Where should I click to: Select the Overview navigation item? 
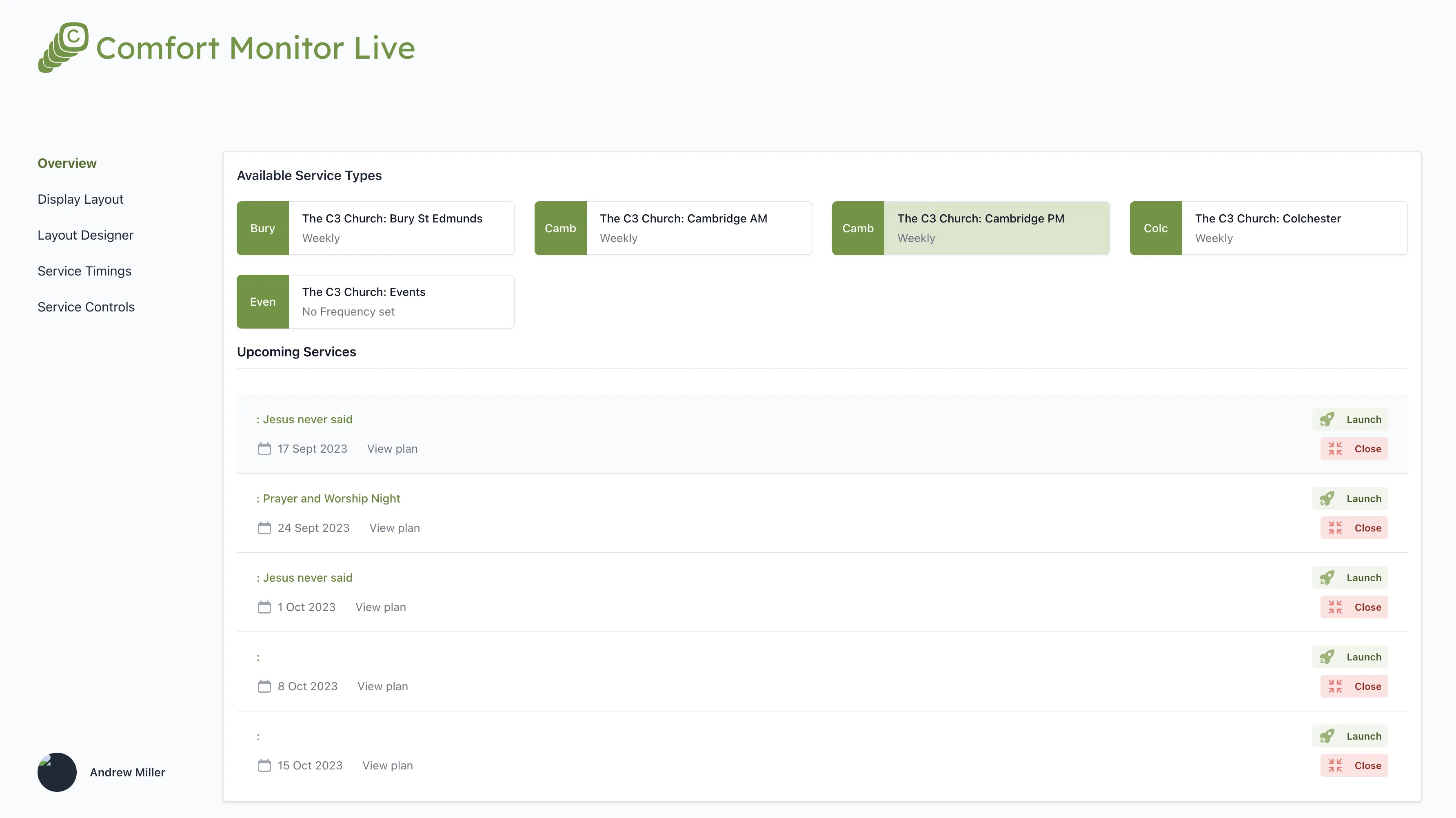(x=67, y=163)
